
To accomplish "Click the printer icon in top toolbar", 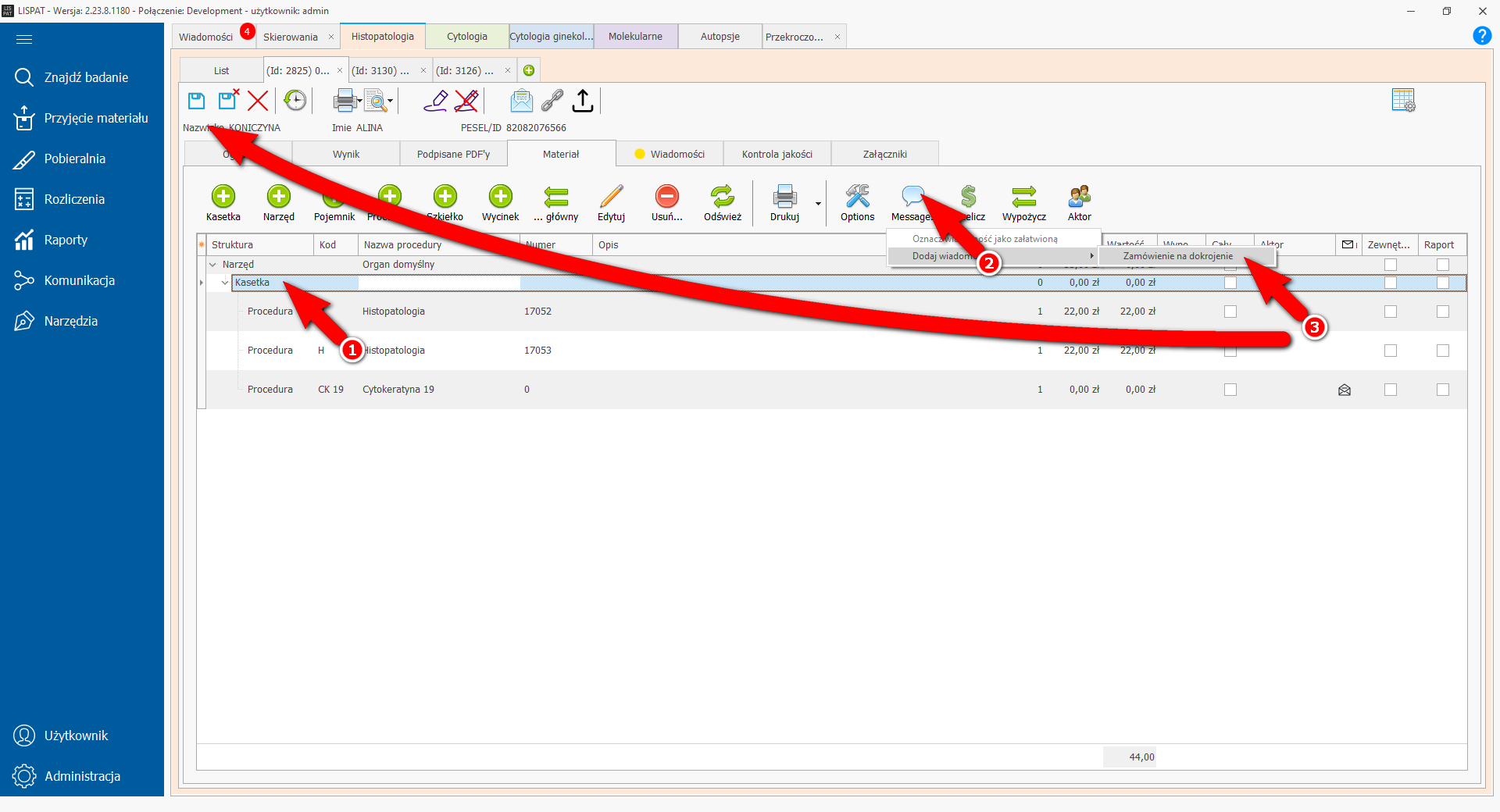I will pyautogui.click(x=344, y=101).
